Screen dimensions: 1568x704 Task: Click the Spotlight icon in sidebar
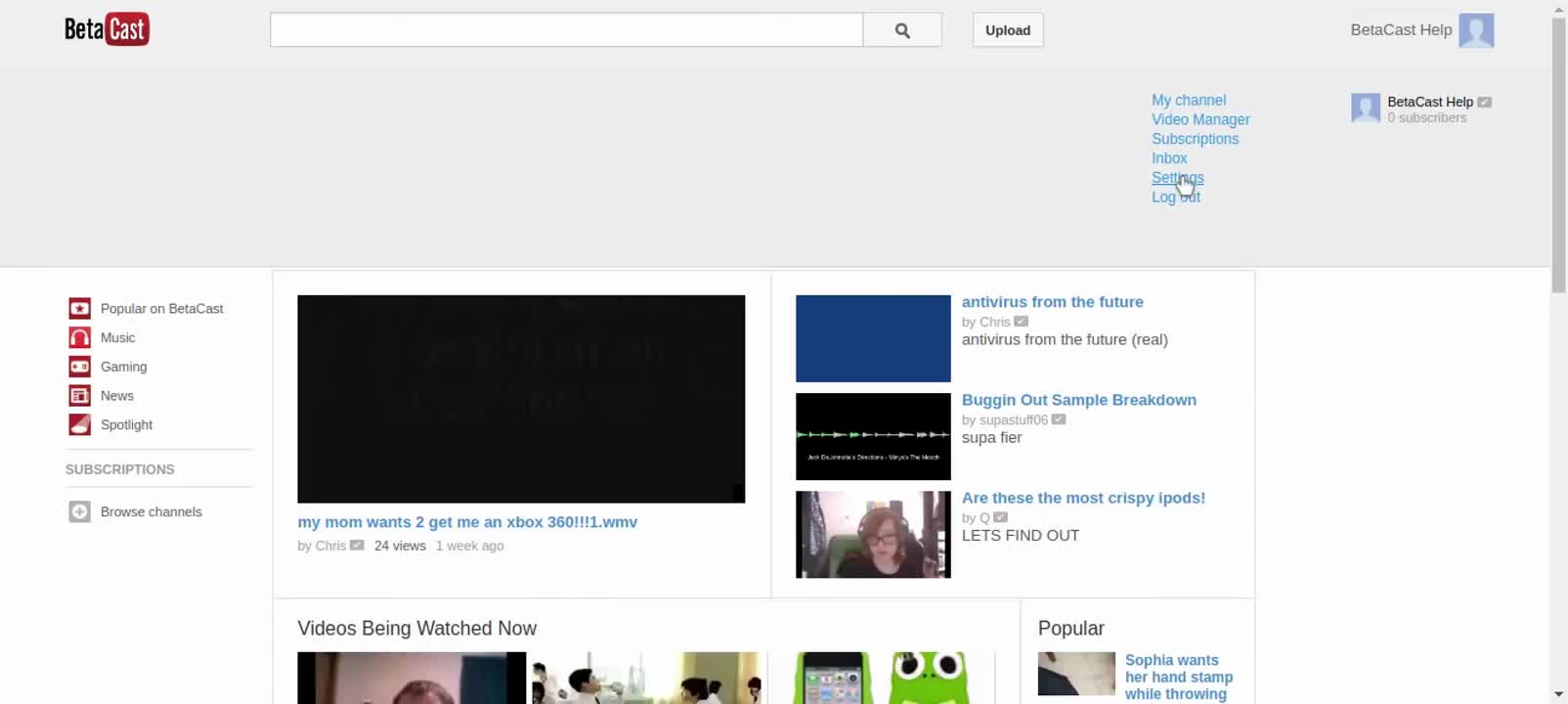[x=79, y=425]
